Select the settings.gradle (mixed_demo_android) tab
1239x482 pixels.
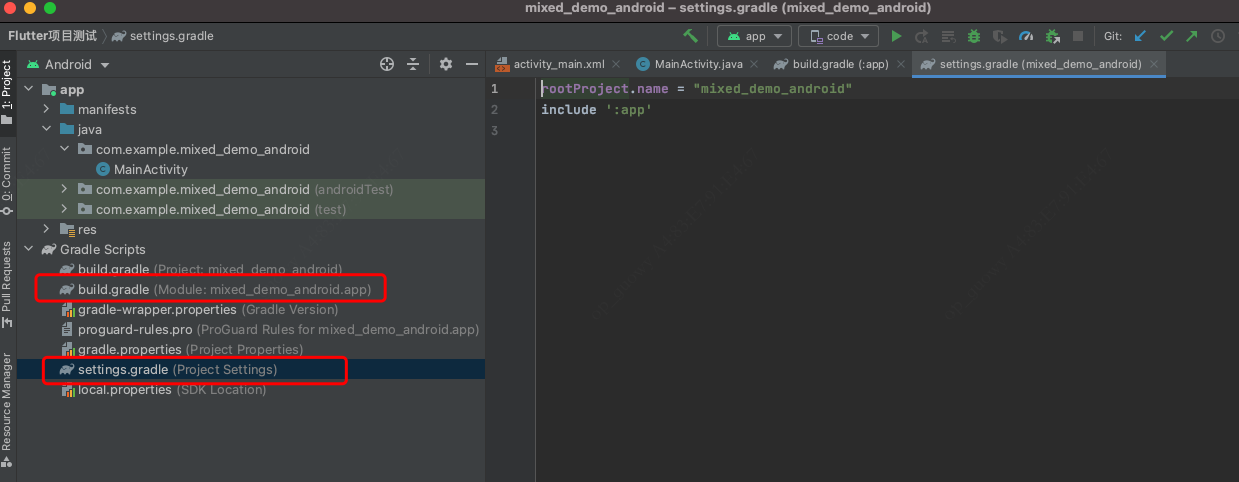(1040, 64)
